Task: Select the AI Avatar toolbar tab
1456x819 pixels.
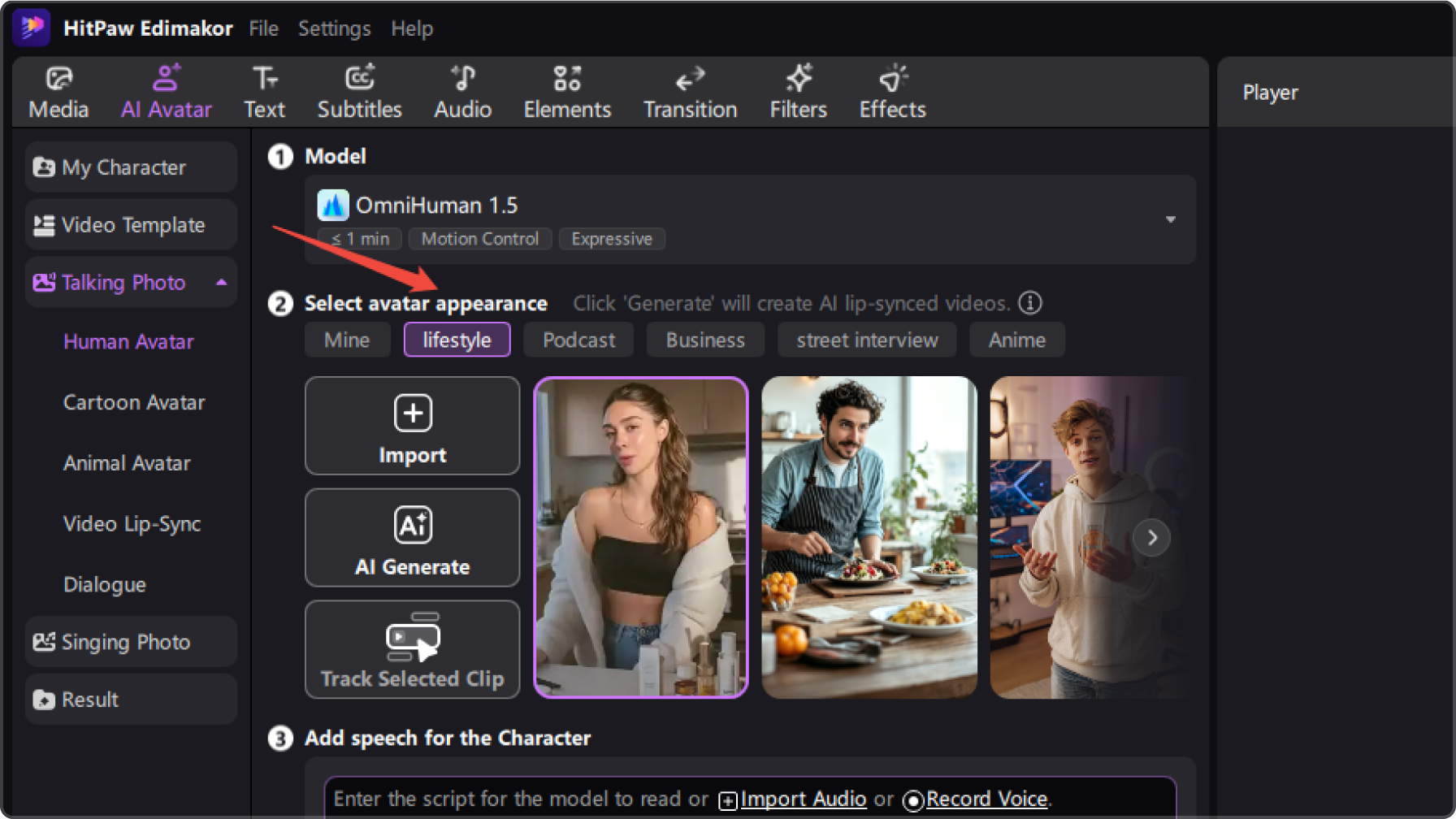Action: (166, 93)
